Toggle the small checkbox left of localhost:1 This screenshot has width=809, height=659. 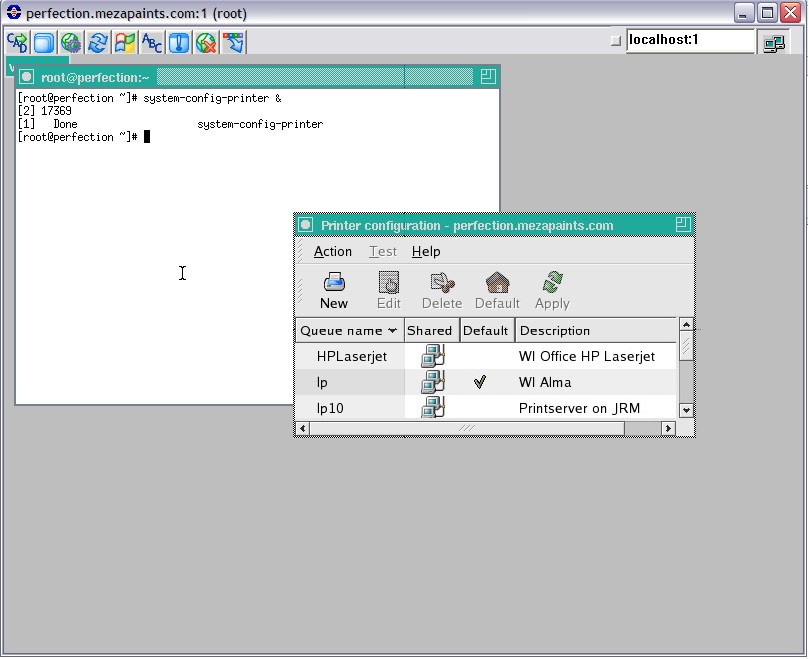click(x=615, y=41)
